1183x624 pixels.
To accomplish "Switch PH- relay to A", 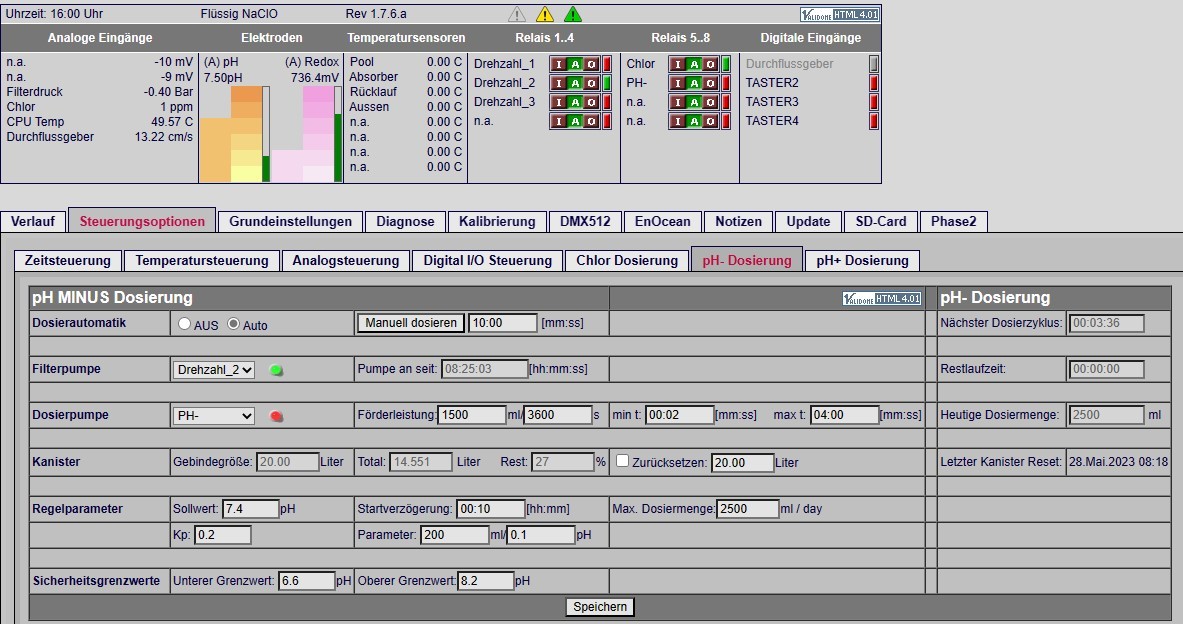I will coord(694,83).
